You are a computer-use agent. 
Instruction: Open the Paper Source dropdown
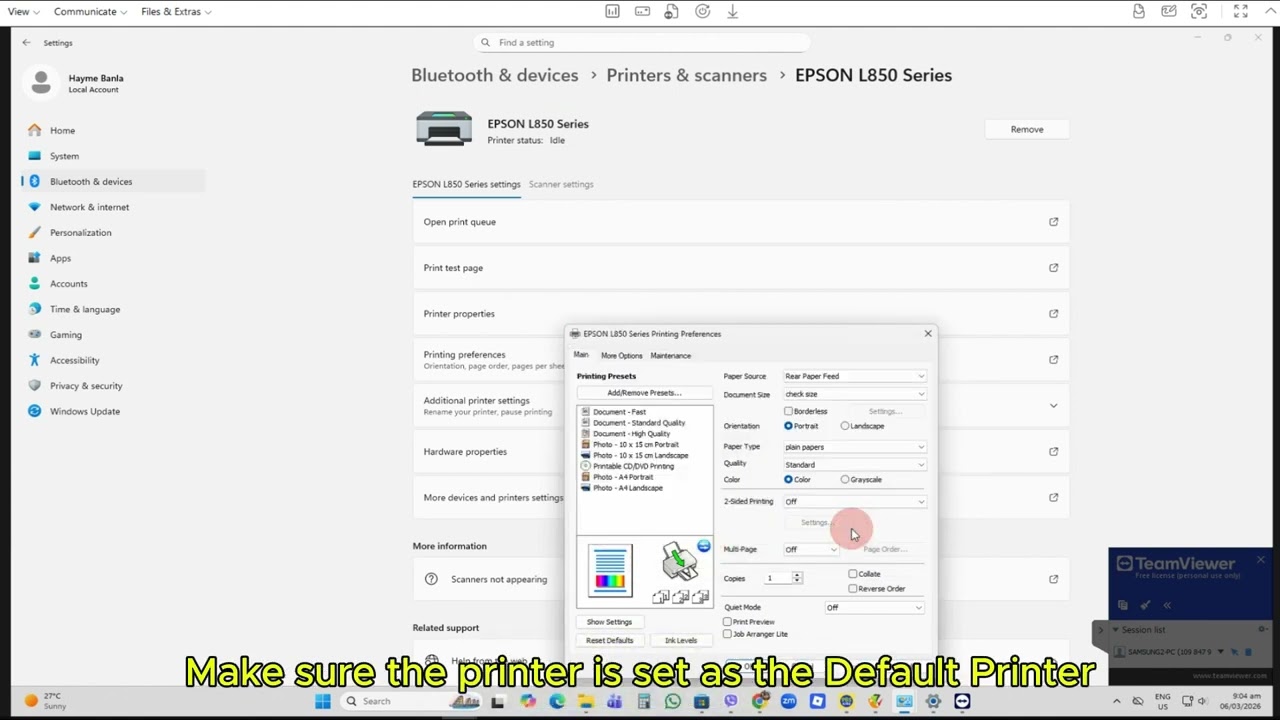point(854,376)
